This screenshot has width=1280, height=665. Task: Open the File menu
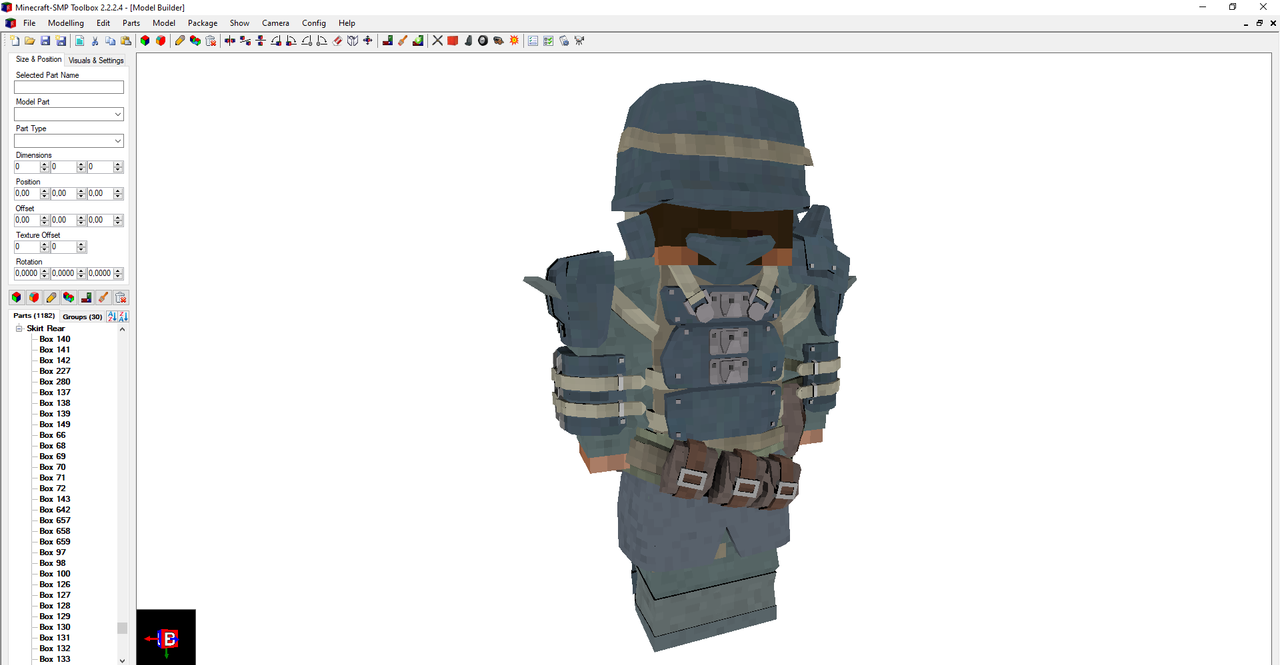[x=29, y=23]
